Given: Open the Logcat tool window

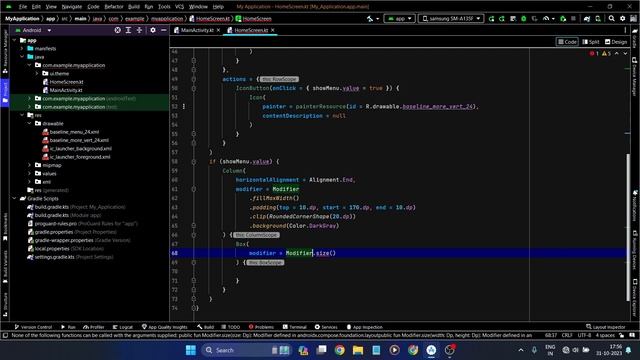Looking at the screenshot, I should tap(123, 327).
